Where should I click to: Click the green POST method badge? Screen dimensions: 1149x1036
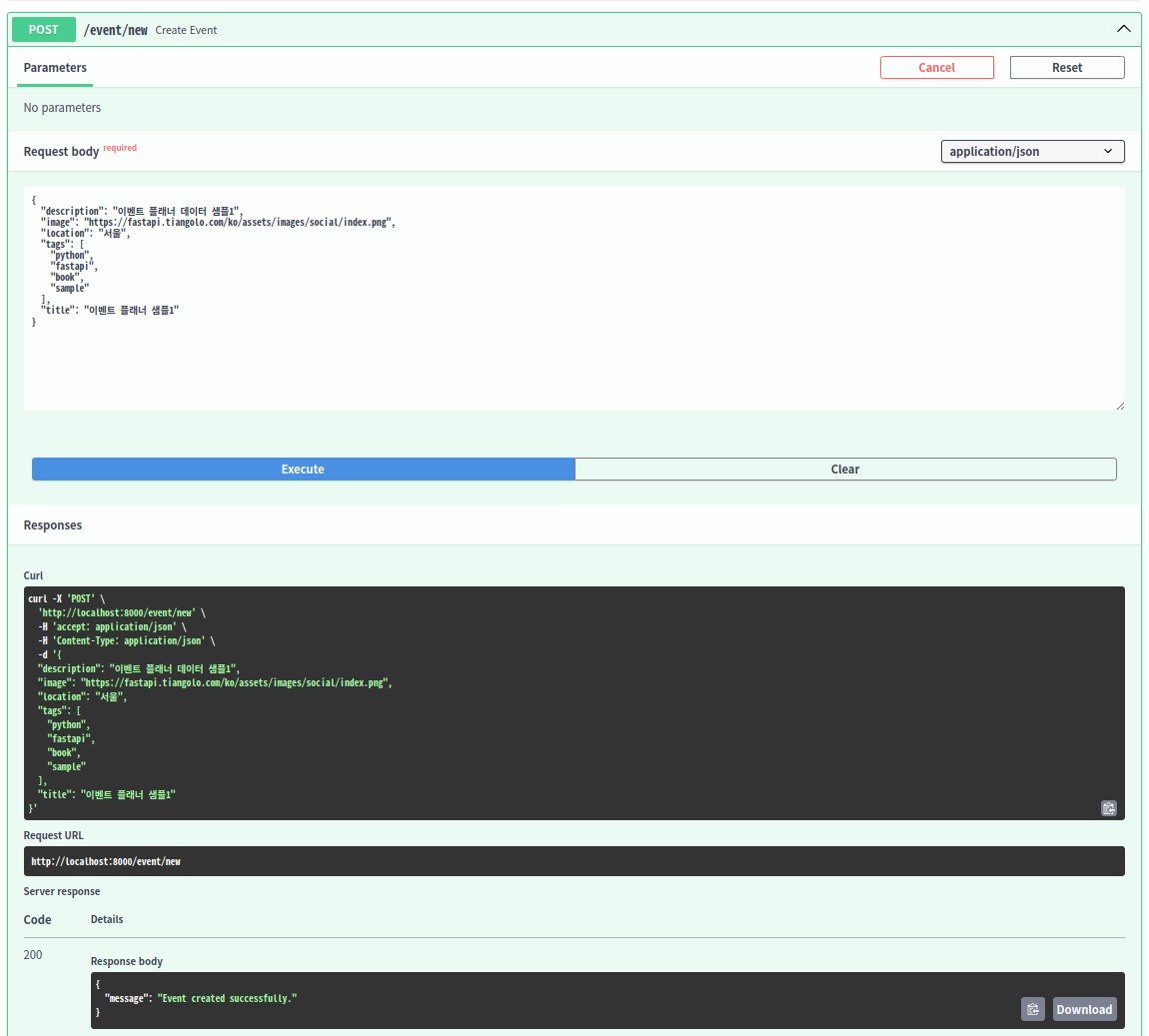(x=43, y=29)
